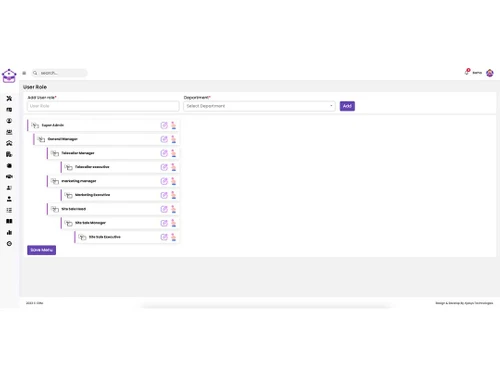The height and width of the screenshot is (375, 500).
Task: Click the person icon in Marketing Executive row
Action: tap(173, 195)
